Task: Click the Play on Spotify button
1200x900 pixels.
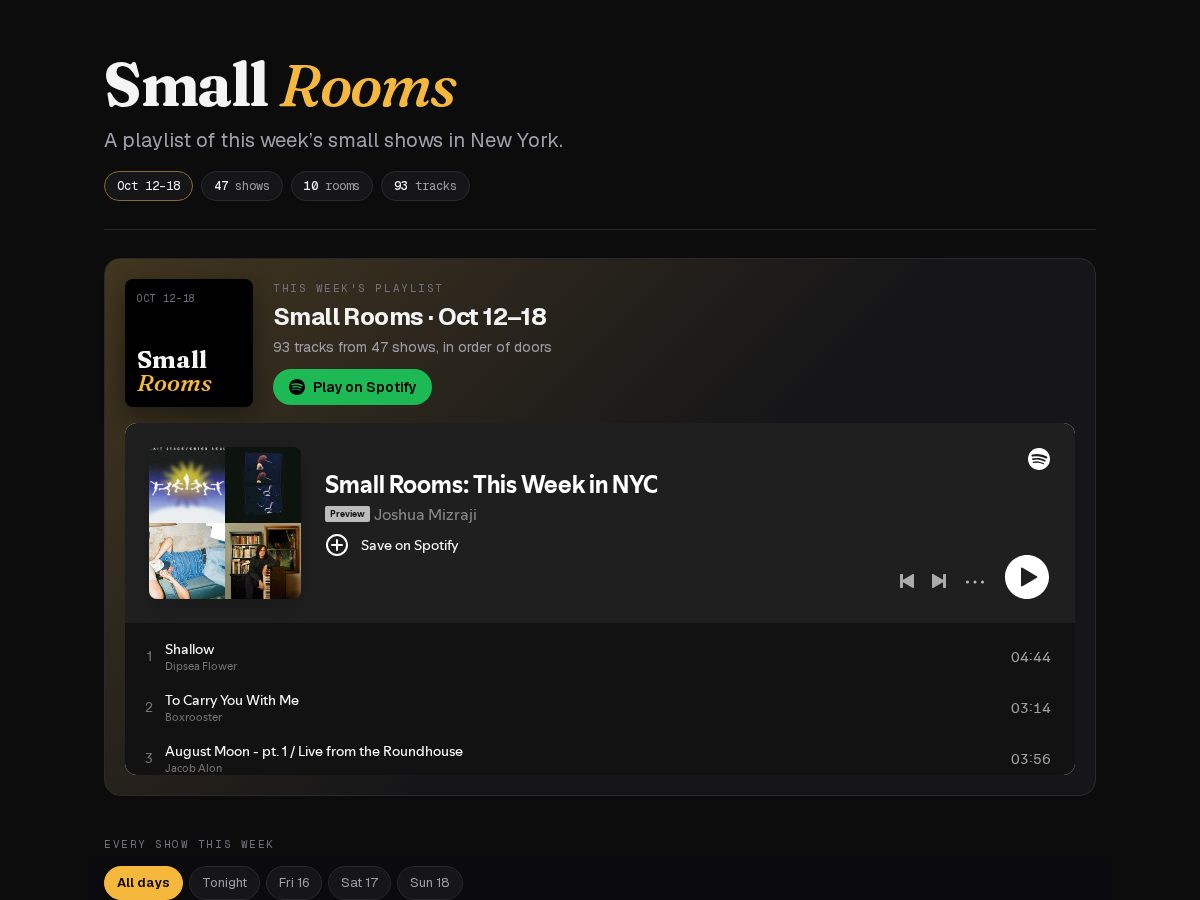Action: pyautogui.click(x=352, y=387)
